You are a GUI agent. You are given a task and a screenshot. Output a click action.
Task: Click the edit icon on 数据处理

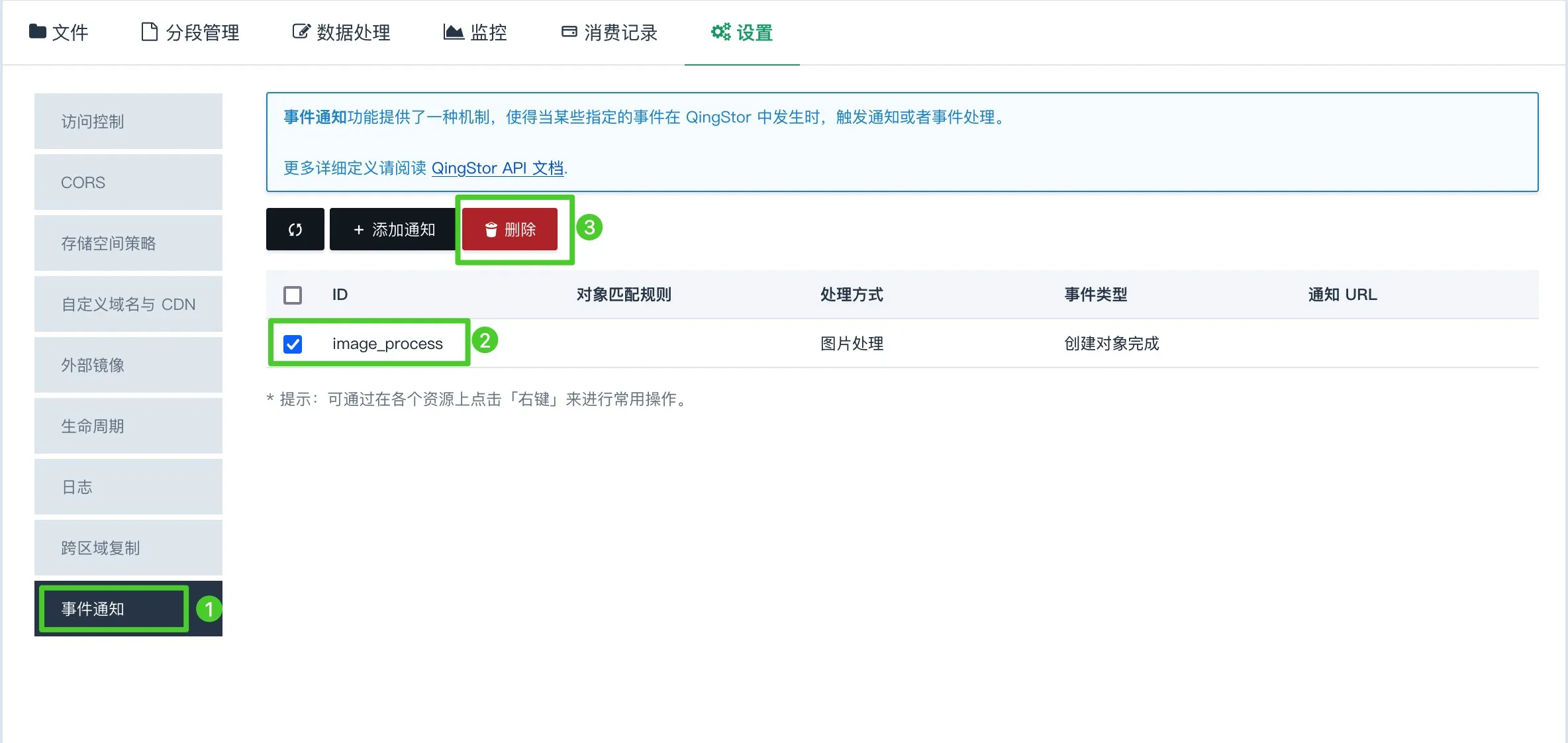[x=300, y=30]
